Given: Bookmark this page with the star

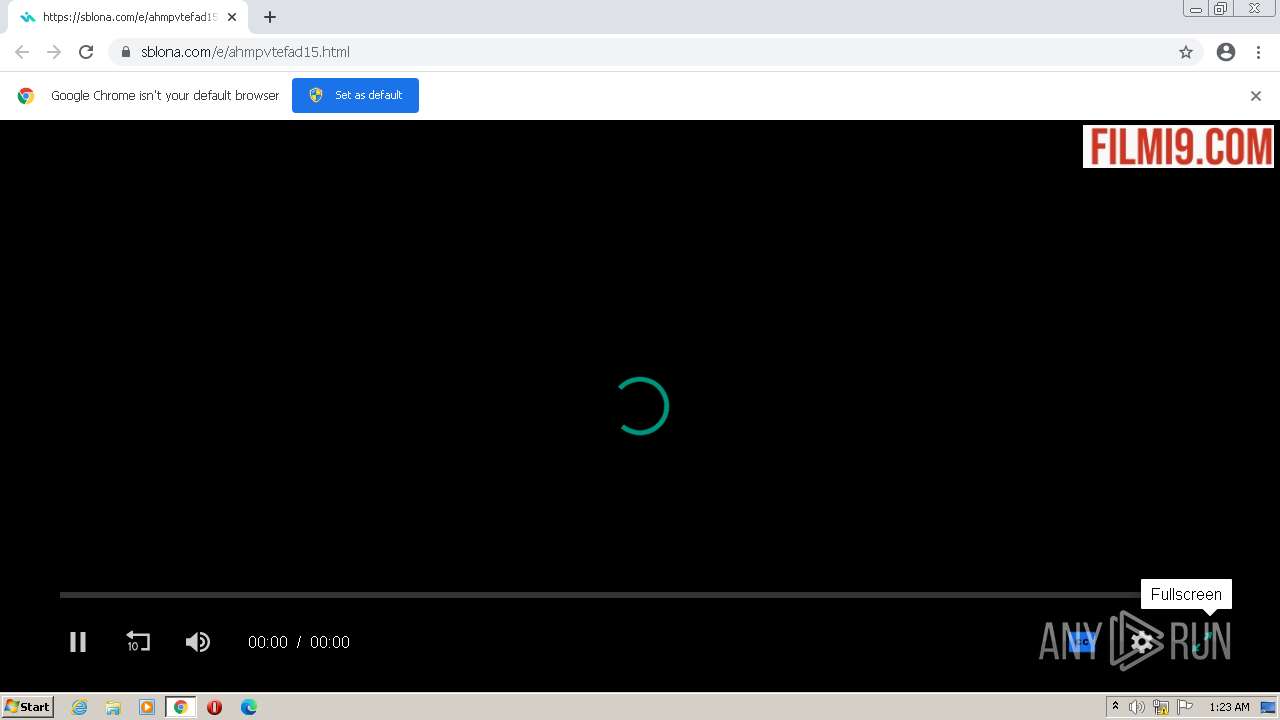Looking at the screenshot, I should tap(1186, 52).
